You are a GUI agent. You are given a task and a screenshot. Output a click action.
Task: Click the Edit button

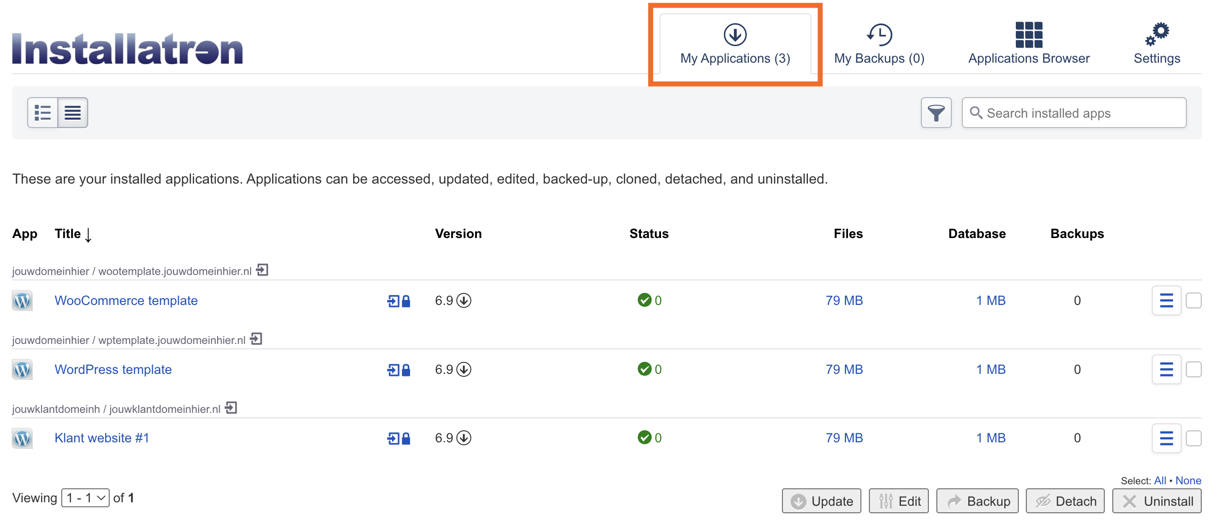click(x=899, y=501)
